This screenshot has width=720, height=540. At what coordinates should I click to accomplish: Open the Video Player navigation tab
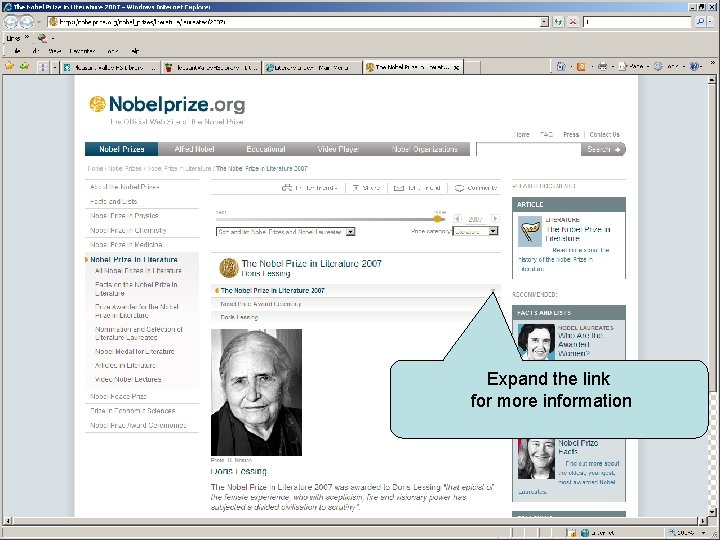tap(338, 149)
